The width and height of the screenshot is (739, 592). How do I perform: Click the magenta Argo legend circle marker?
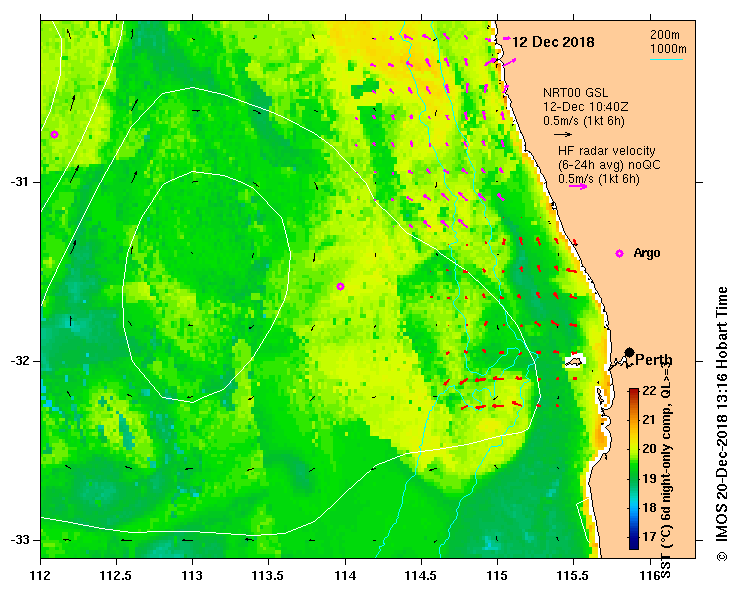click(x=619, y=254)
